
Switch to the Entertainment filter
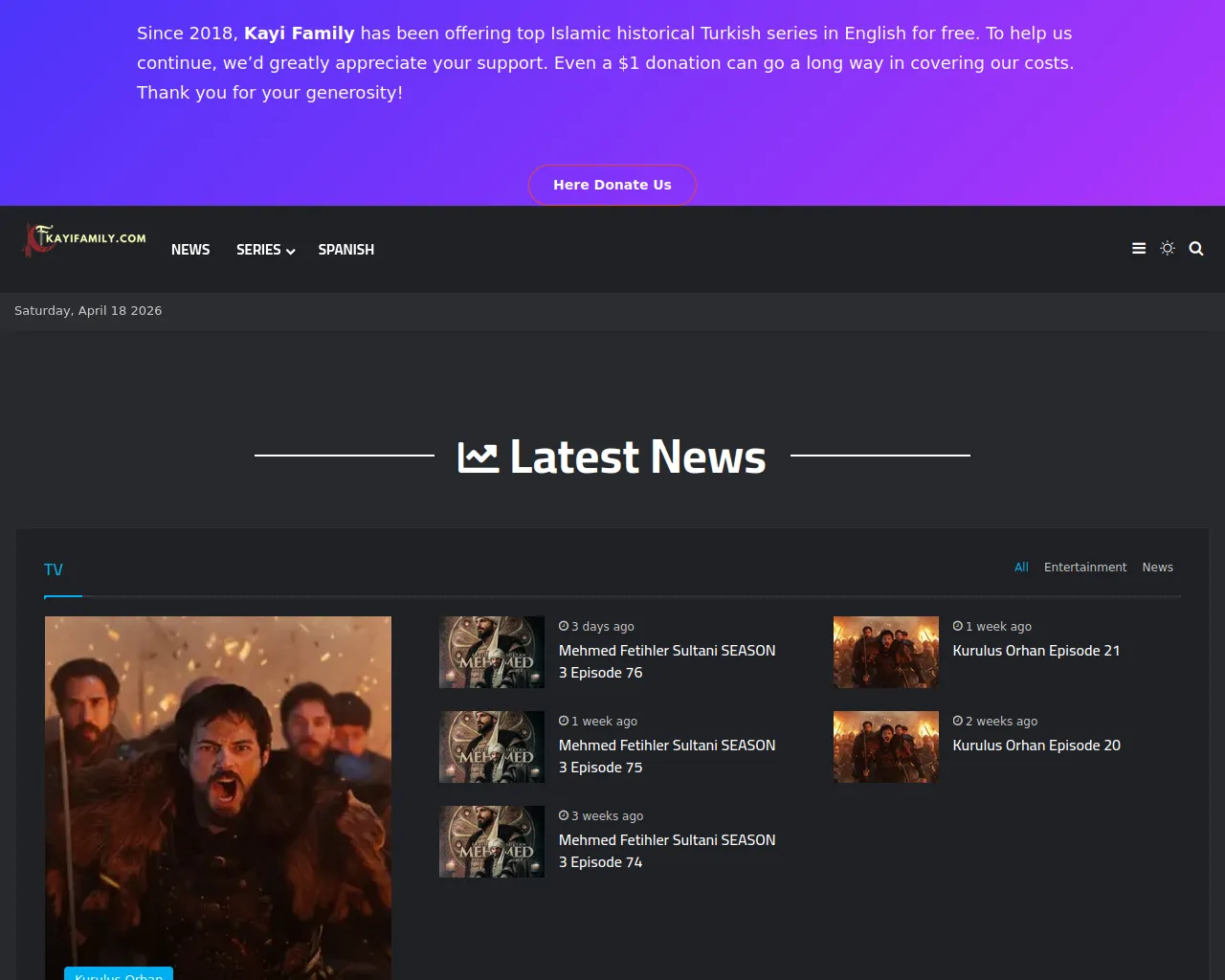coord(1085,567)
